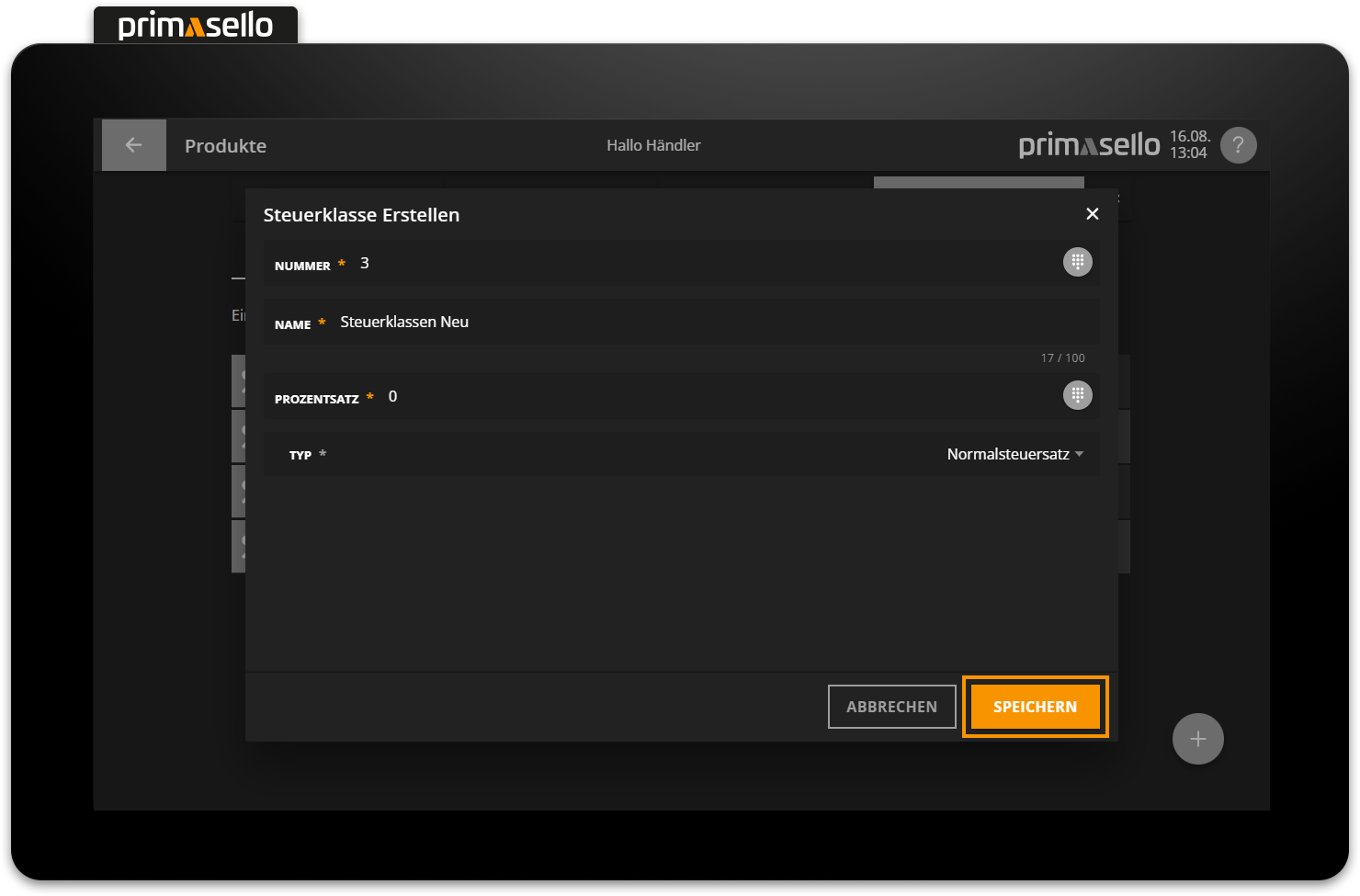The height and width of the screenshot is (896, 1360).
Task: Click the 17 / 100 character counter
Action: pyautogui.click(x=1062, y=358)
